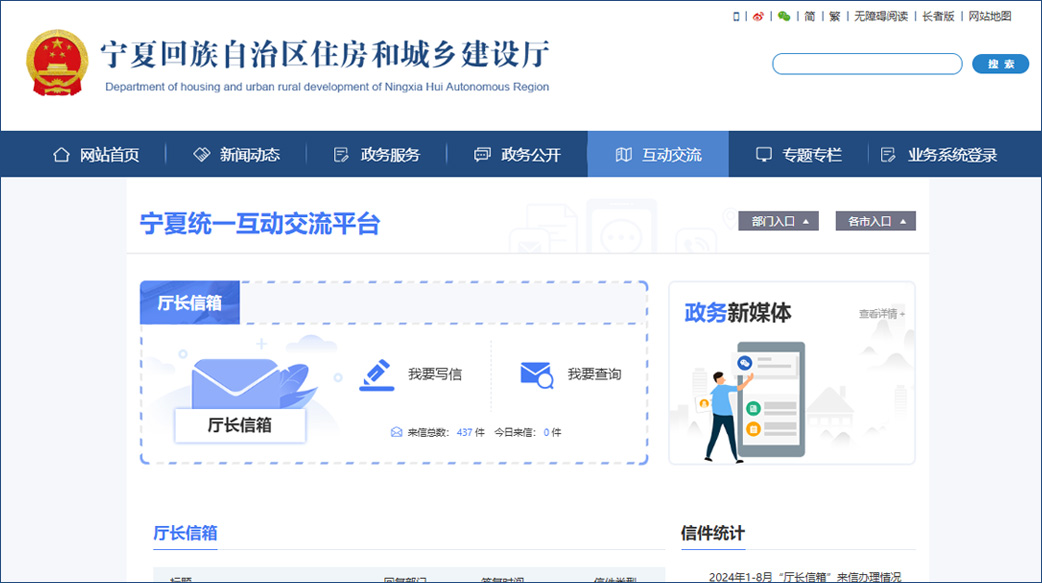The height and width of the screenshot is (583, 1042).
Task: Click the English department name subtitle
Action: [x=327, y=86]
